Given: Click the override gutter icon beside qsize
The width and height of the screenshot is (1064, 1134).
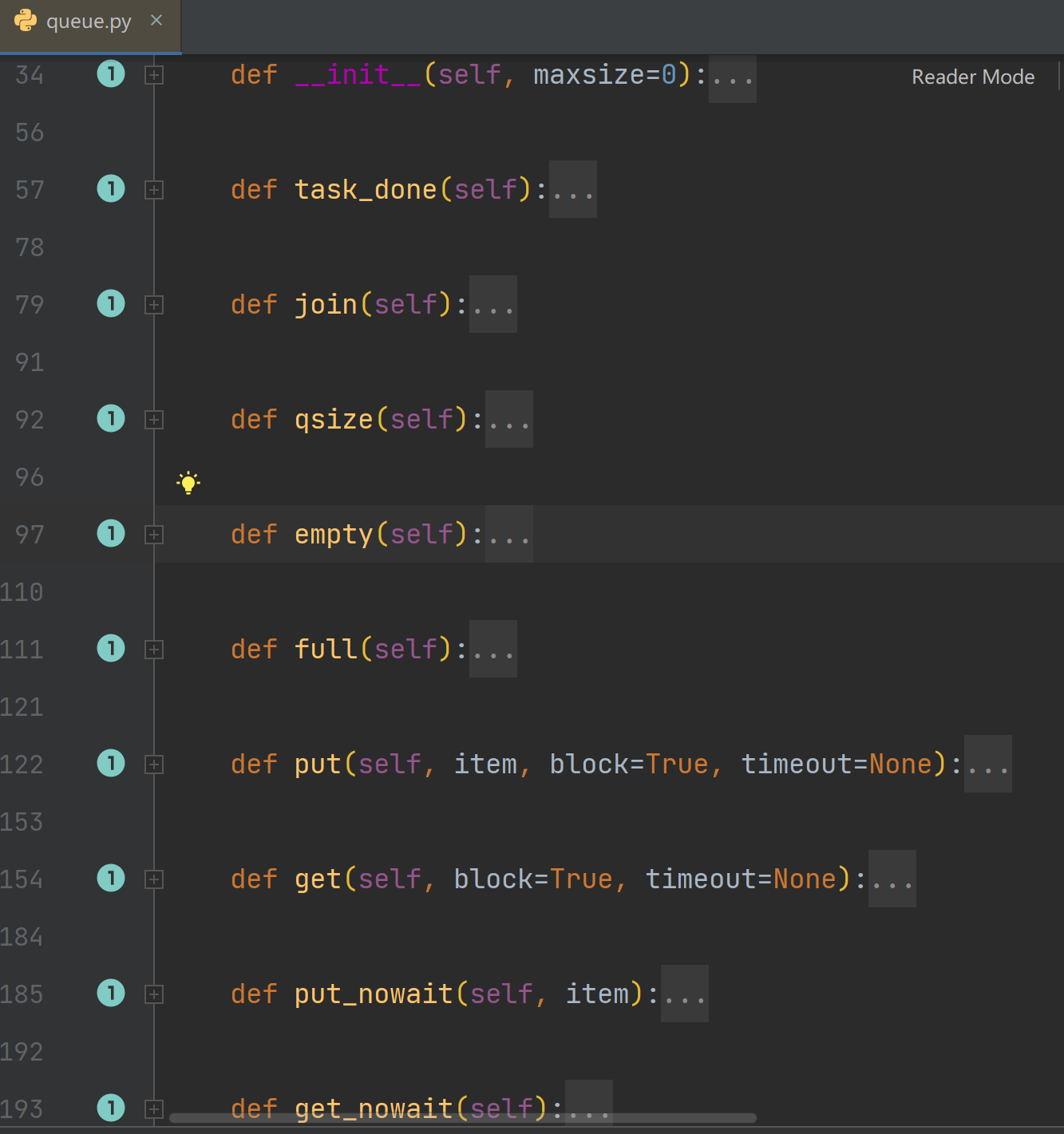Looking at the screenshot, I should pyautogui.click(x=111, y=419).
